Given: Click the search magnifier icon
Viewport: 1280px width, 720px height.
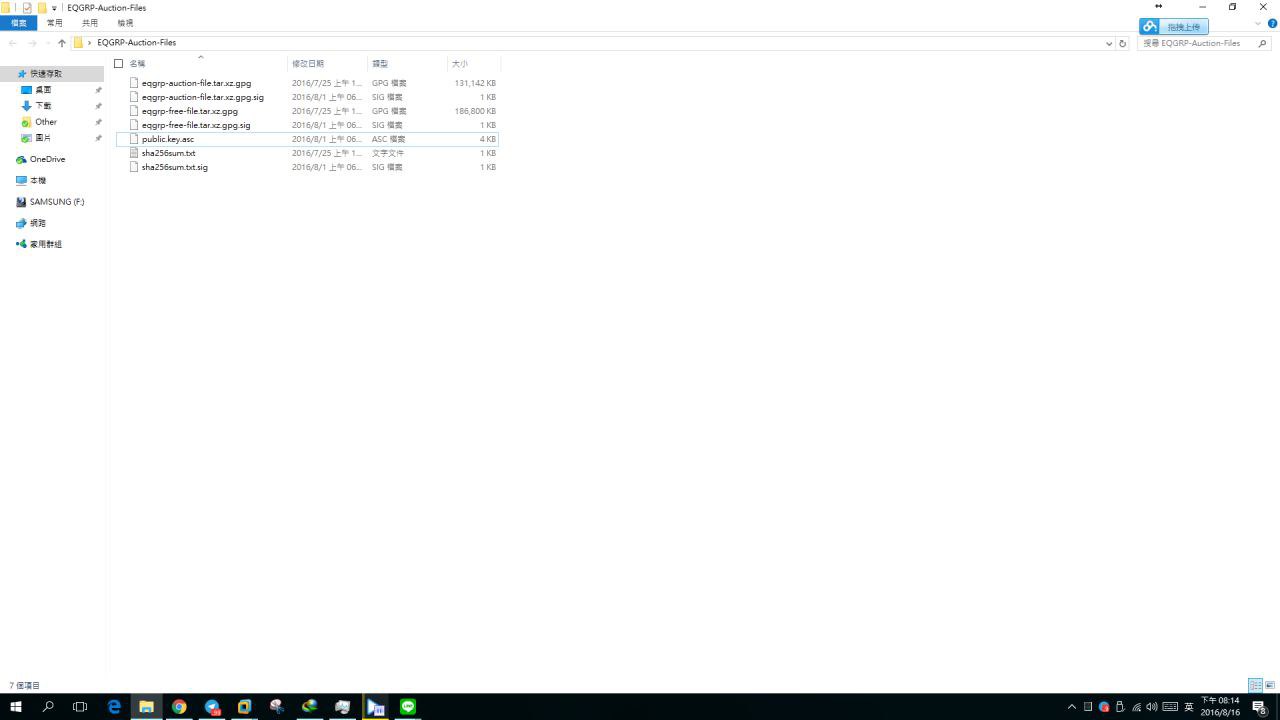Looking at the screenshot, I should 1263,43.
